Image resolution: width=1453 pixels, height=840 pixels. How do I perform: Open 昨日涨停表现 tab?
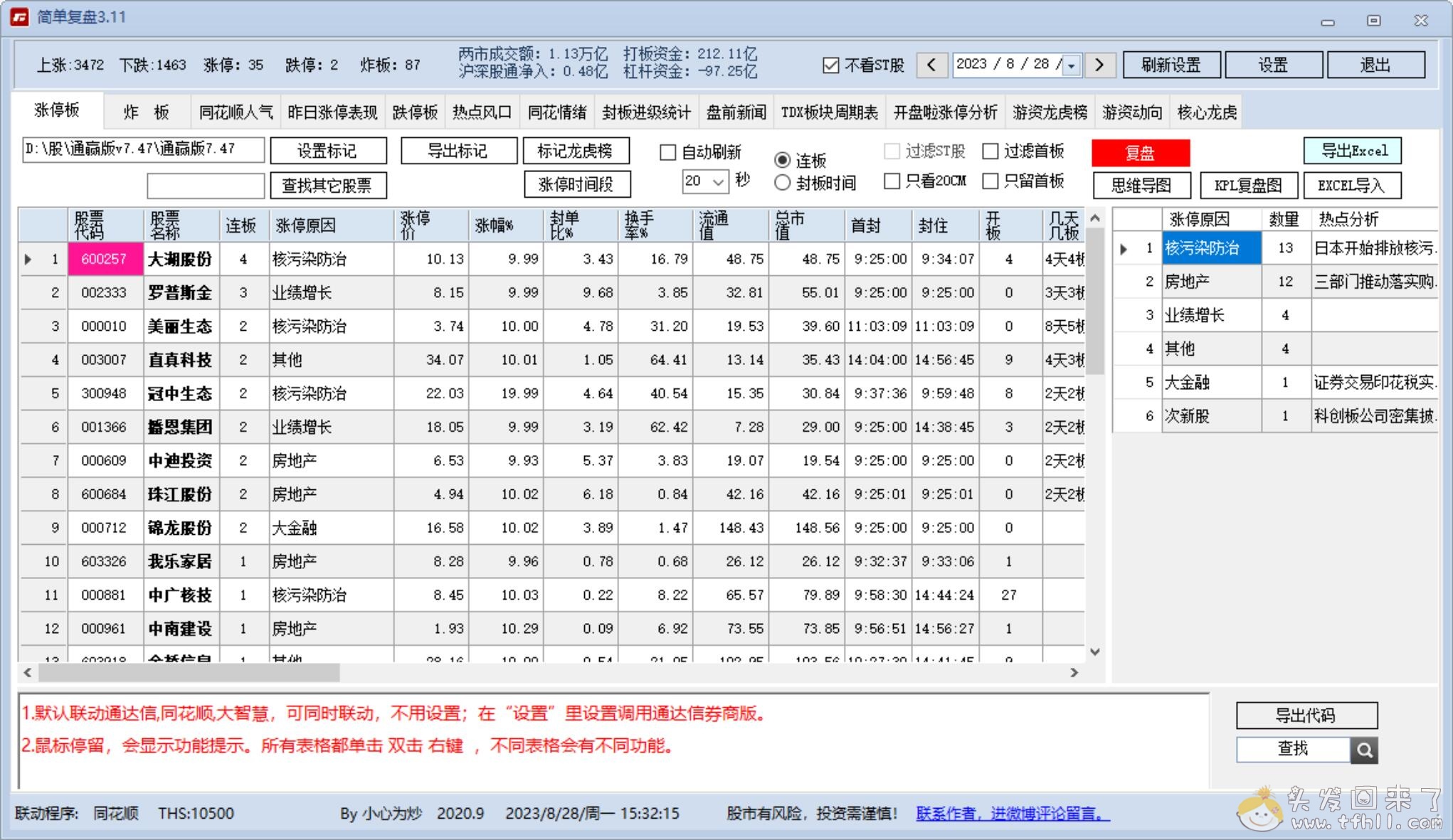(x=332, y=112)
